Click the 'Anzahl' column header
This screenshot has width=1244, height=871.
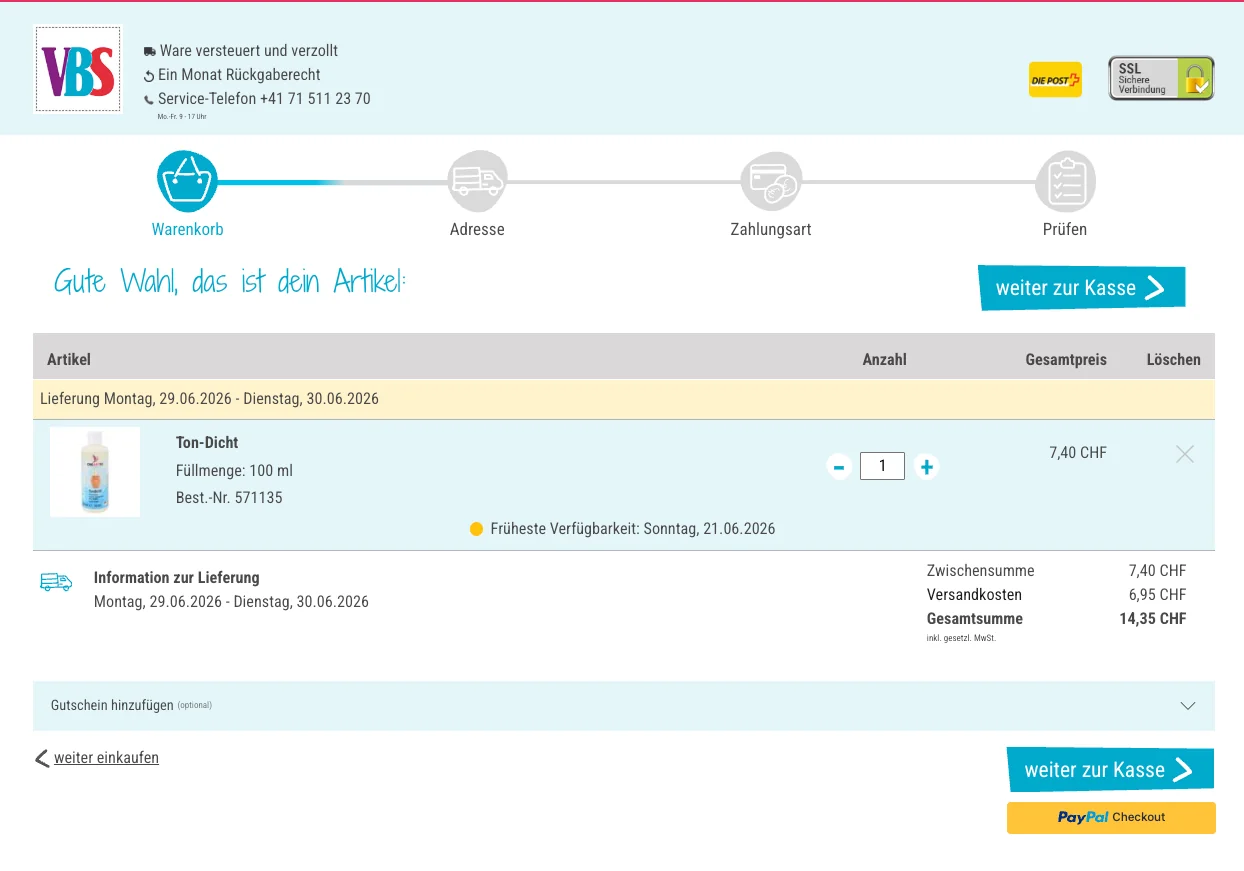[885, 359]
